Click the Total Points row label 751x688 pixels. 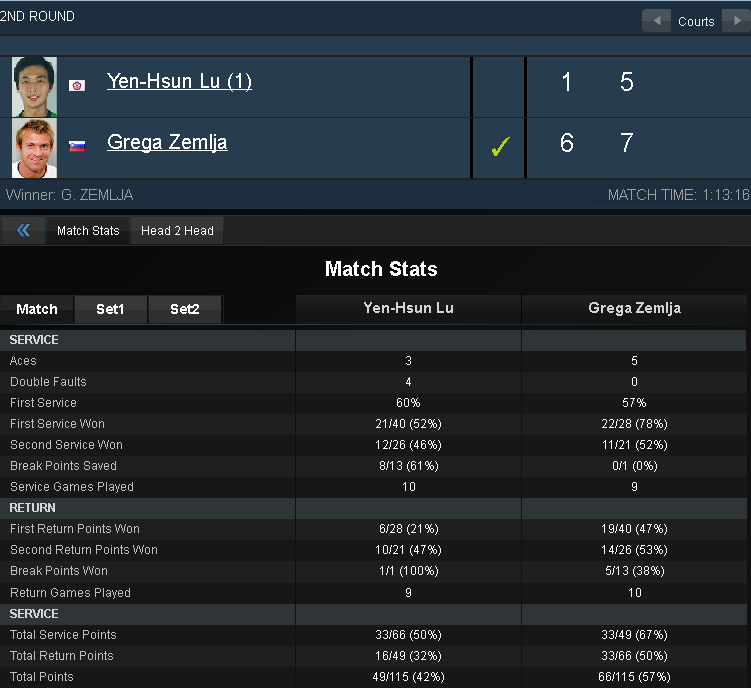pos(42,677)
